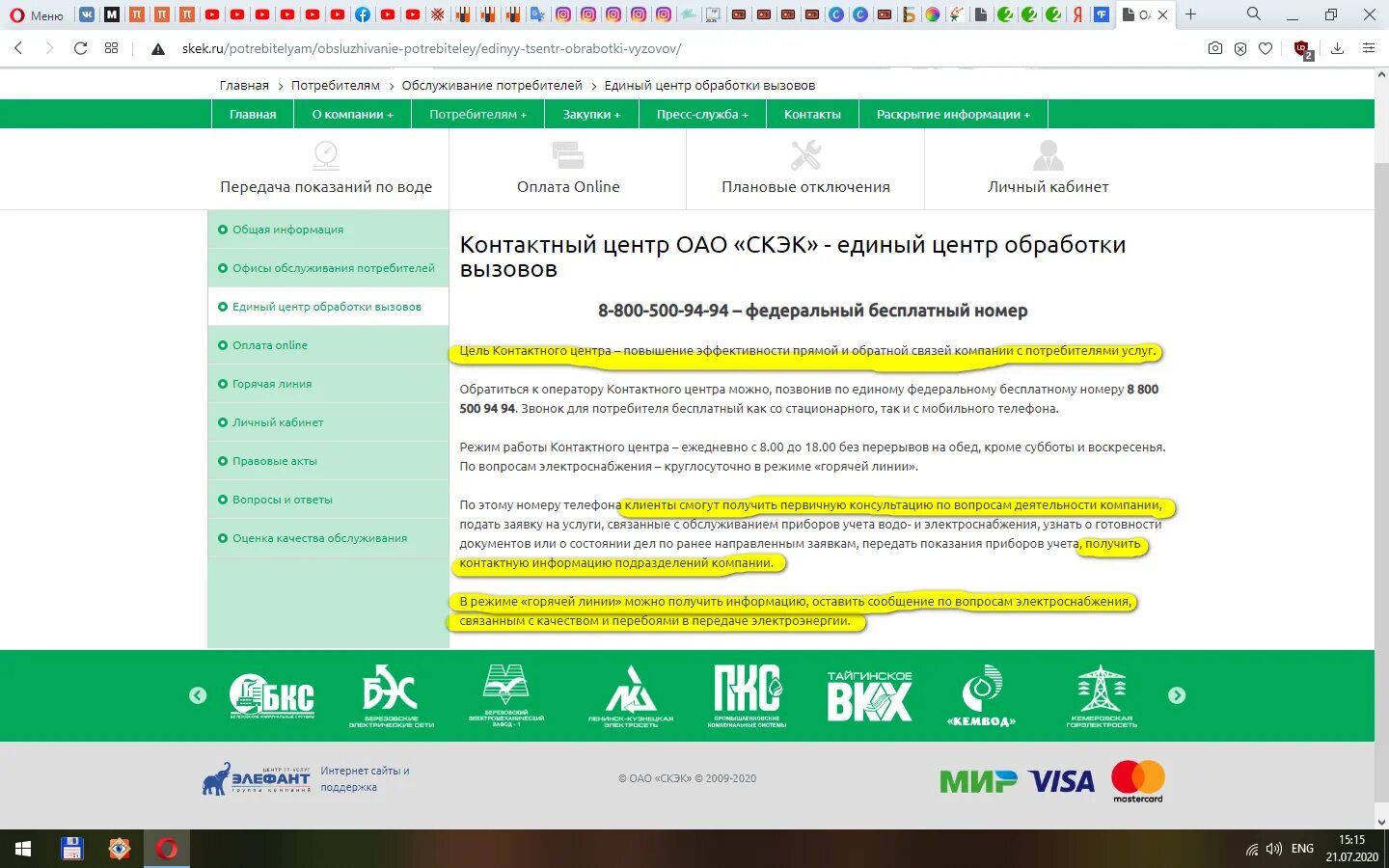This screenshot has height=868, width=1389.
Task: Click the Личный кабинет person icon
Action: coord(1048,155)
